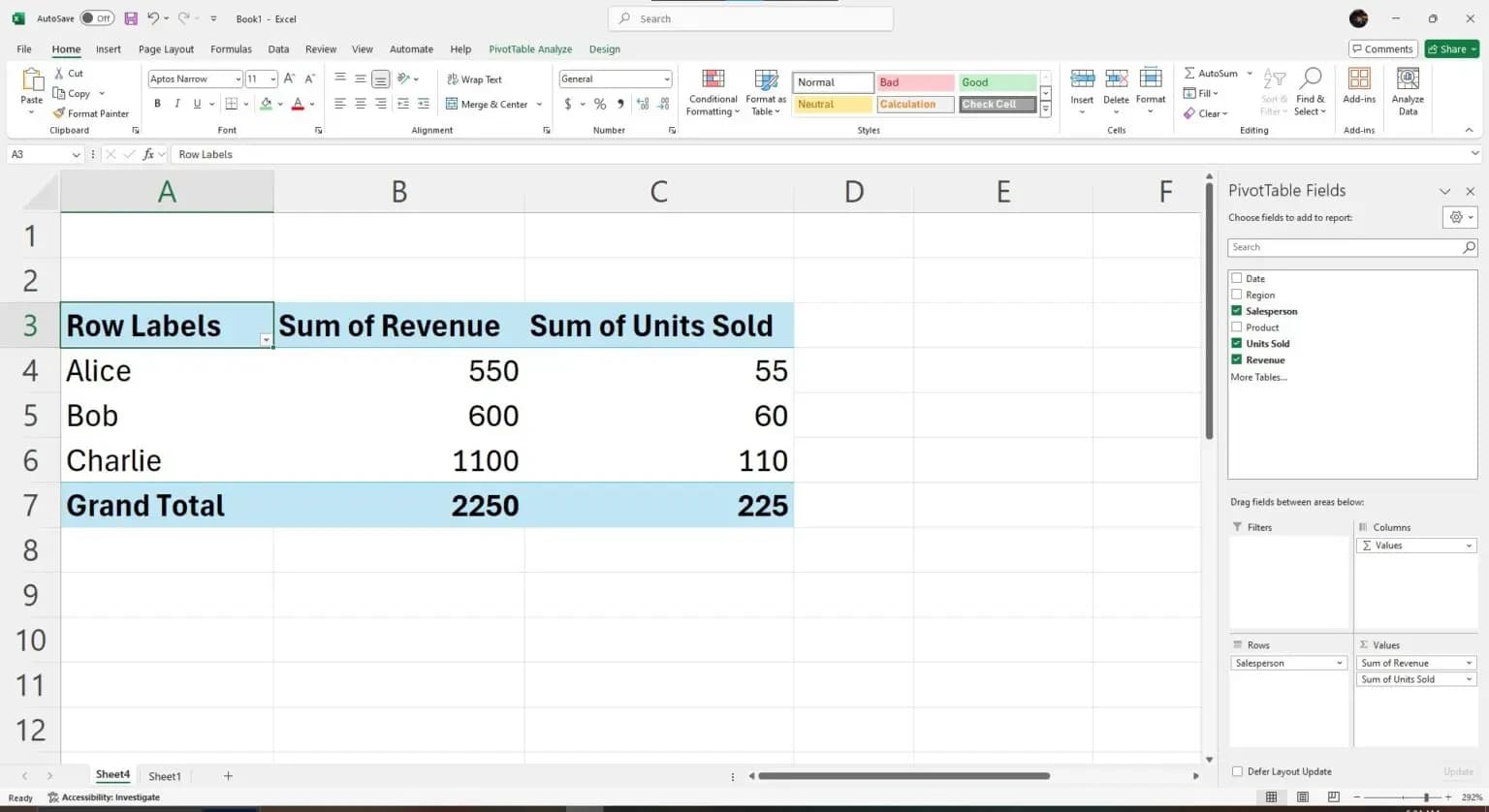Open the font size dropdown
Screen dimensions: 1489x812
273,79
